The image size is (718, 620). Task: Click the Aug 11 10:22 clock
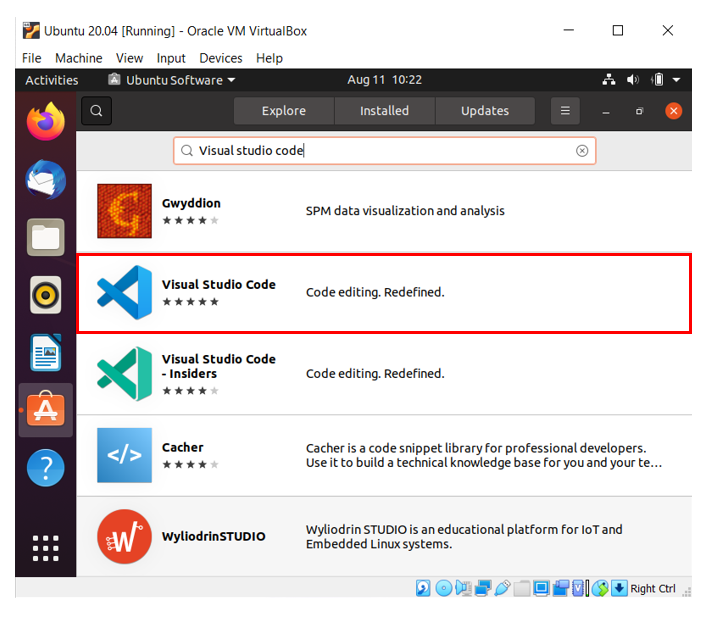tap(384, 80)
